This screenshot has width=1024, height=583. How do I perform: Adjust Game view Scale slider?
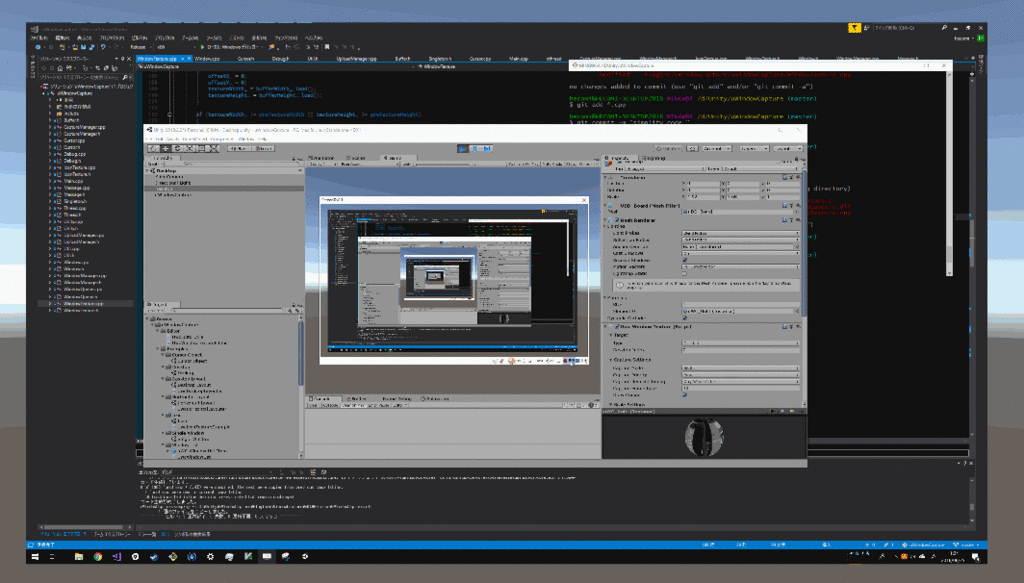441,164
